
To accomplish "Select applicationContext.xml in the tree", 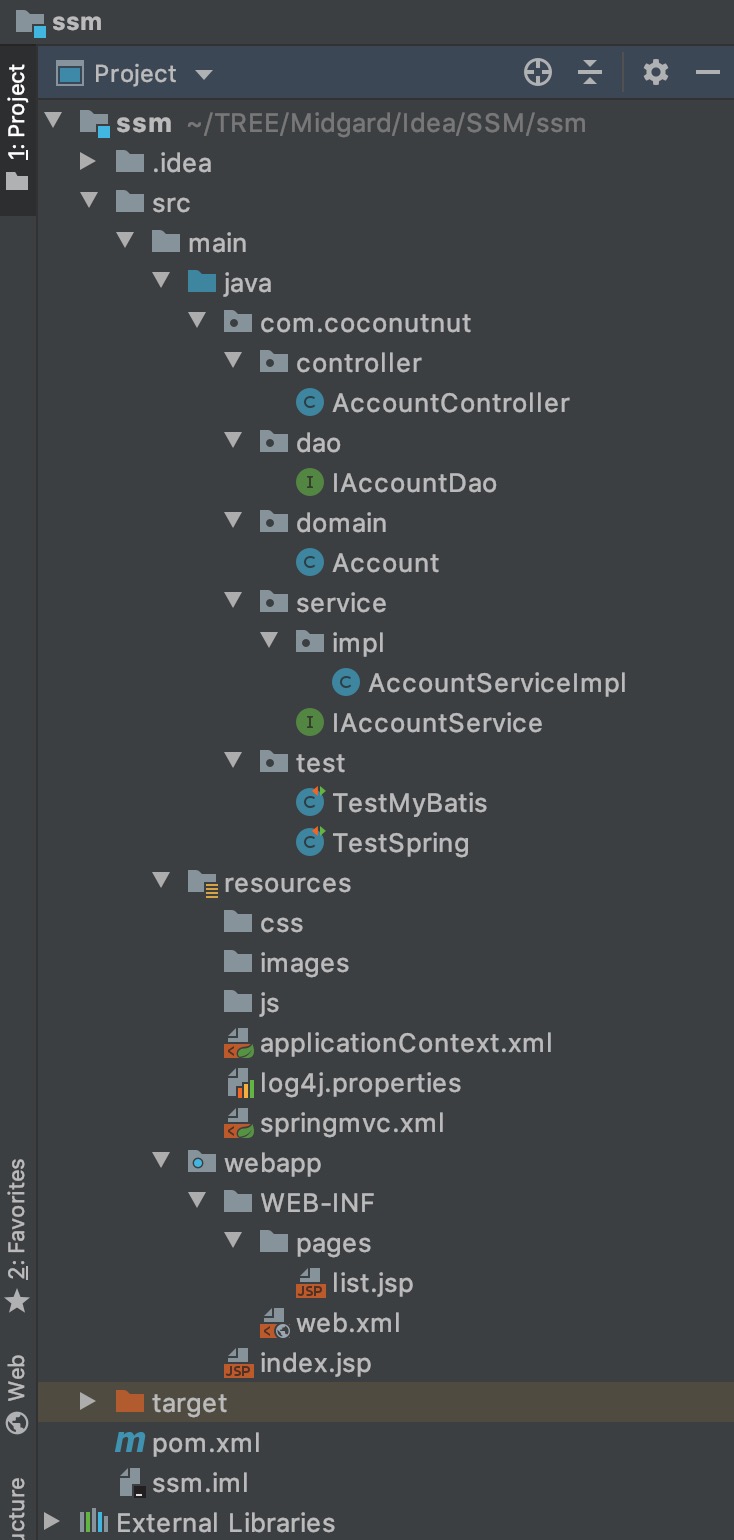I will tap(405, 1043).
